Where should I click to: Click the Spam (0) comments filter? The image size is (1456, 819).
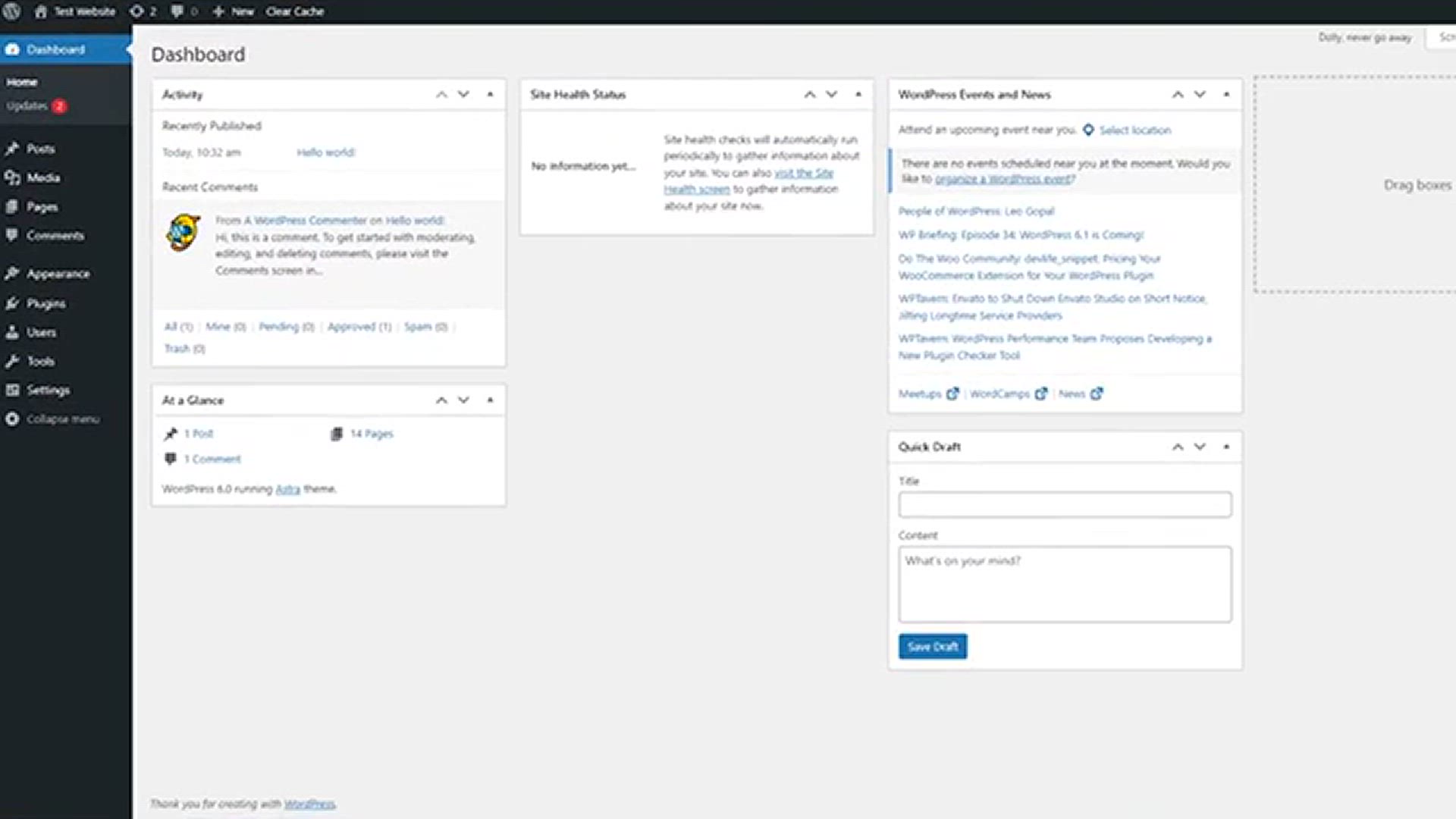pyautogui.click(x=426, y=327)
